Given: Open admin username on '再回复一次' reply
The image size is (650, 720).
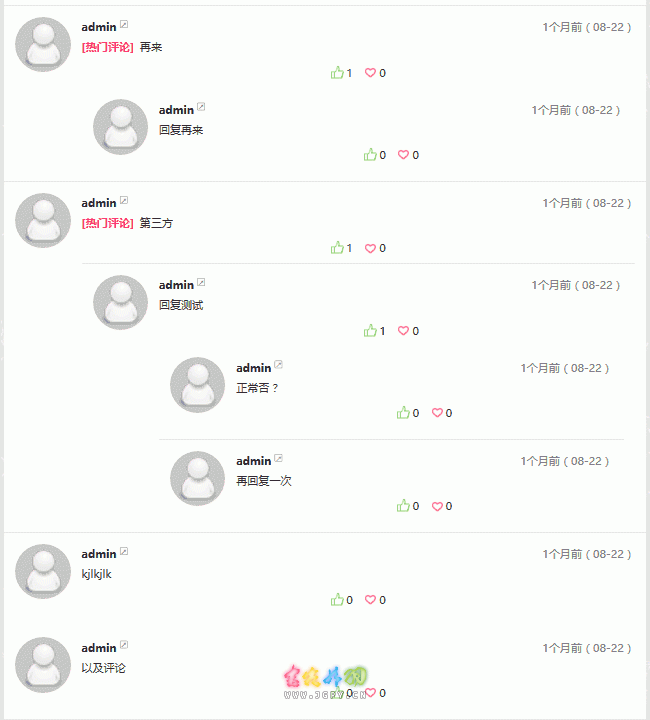Looking at the screenshot, I should click(253, 461).
